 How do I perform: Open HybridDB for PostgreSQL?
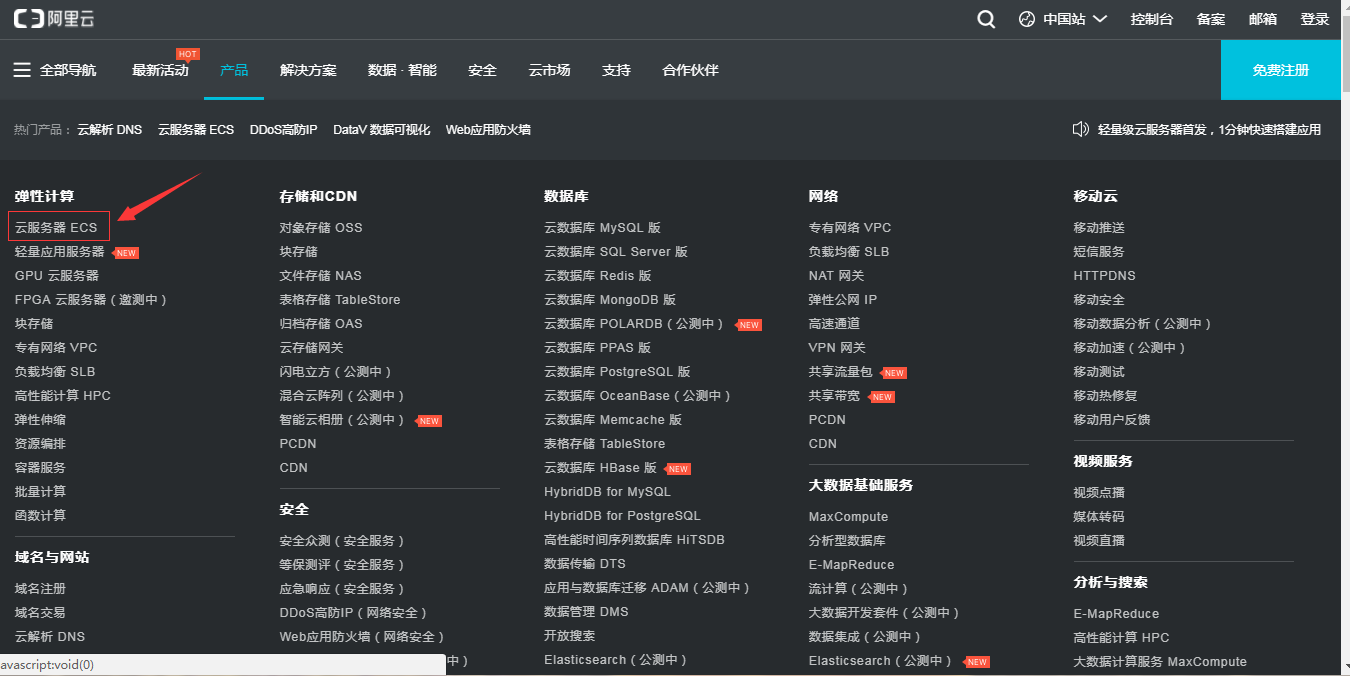(622, 516)
